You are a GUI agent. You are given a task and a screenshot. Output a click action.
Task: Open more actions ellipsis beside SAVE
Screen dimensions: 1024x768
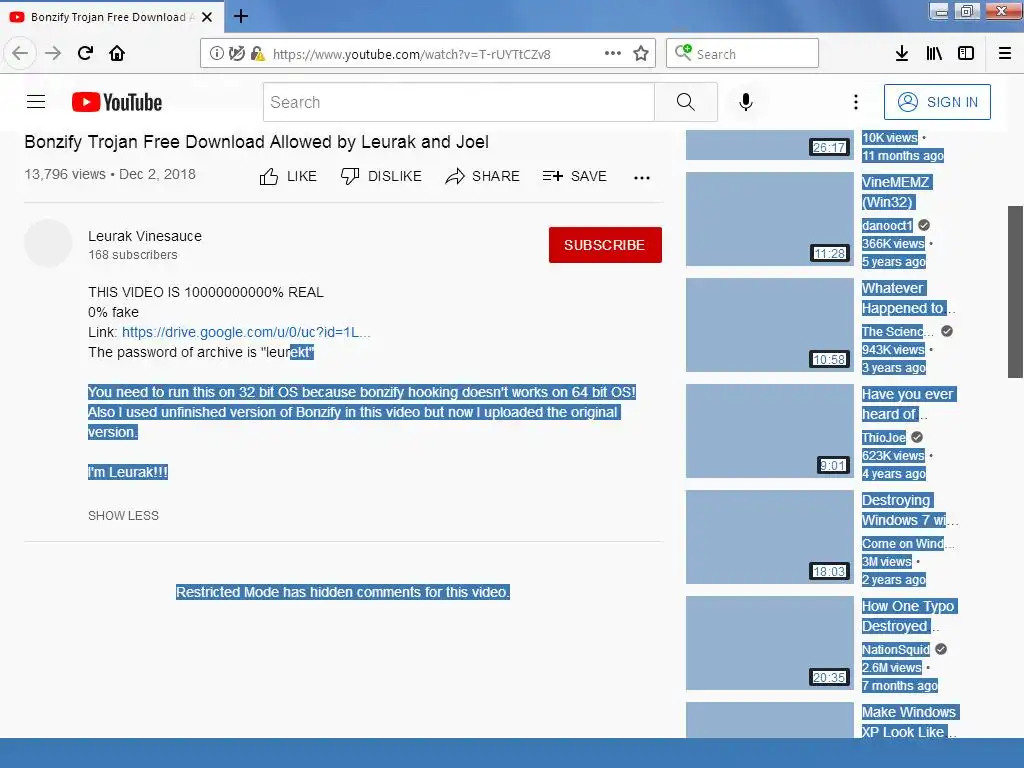642,178
